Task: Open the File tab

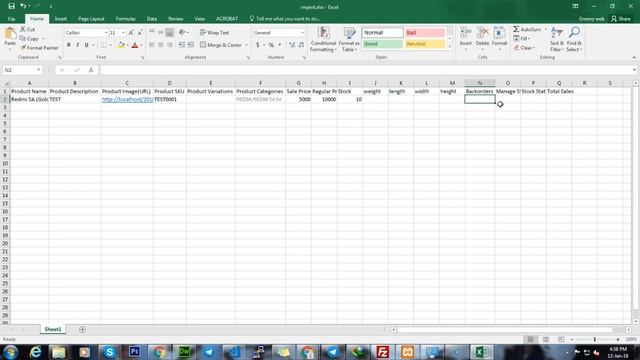Action: click(x=11, y=19)
